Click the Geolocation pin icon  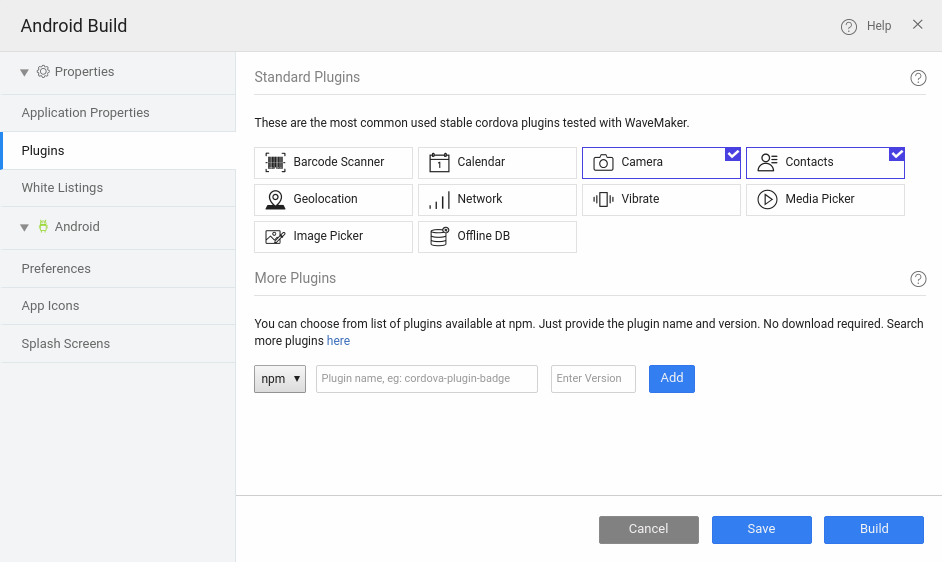[275, 200]
